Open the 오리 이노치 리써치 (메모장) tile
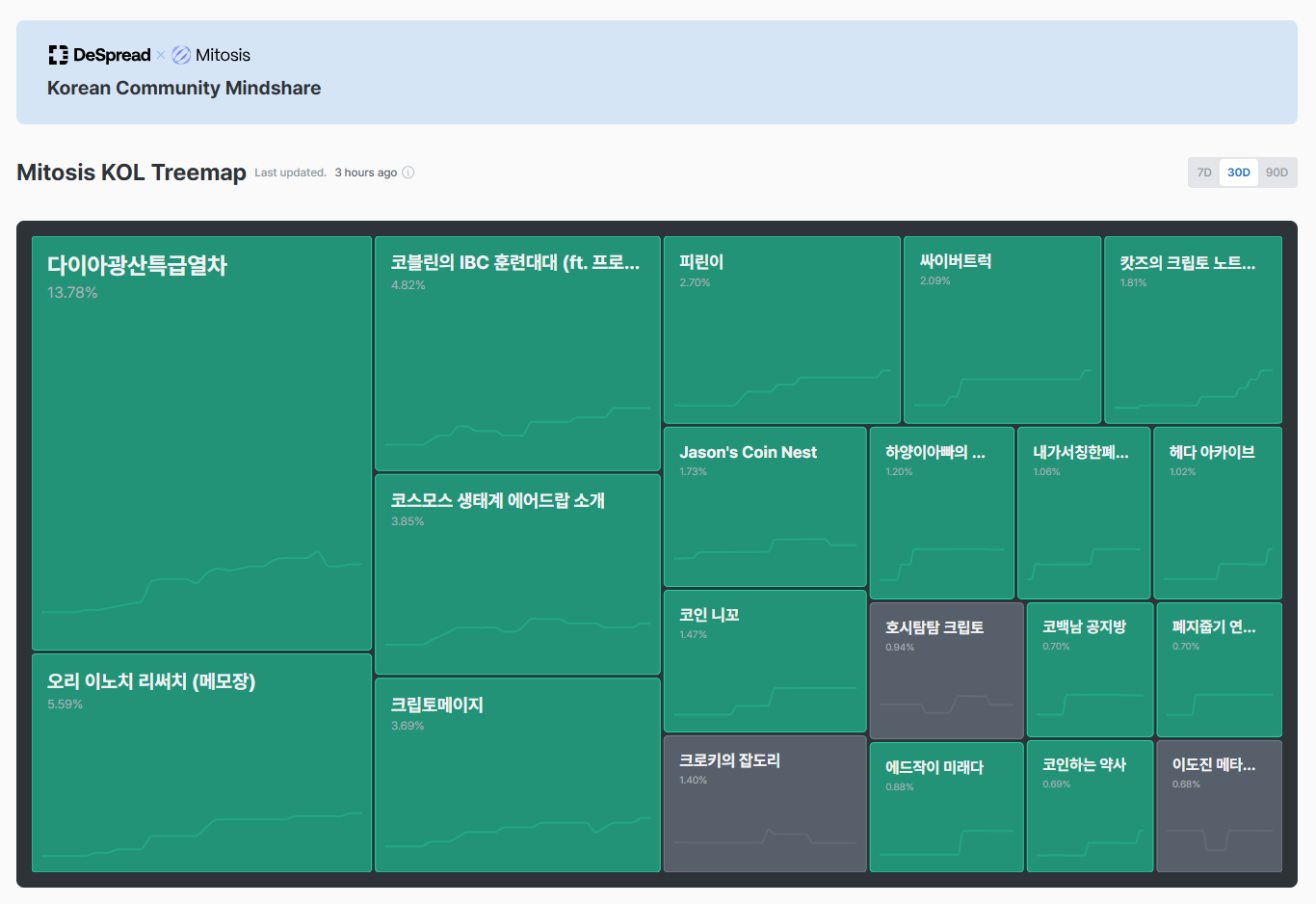The height and width of the screenshot is (904, 1316). (x=201, y=762)
